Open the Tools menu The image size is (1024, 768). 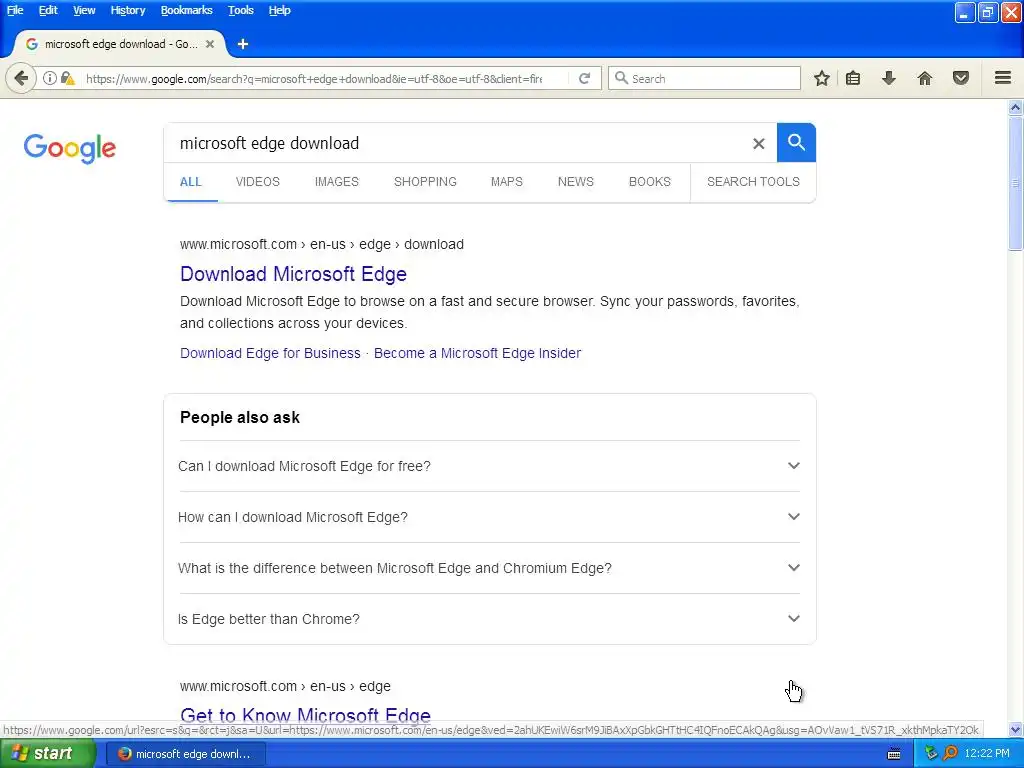tap(240, 10)
